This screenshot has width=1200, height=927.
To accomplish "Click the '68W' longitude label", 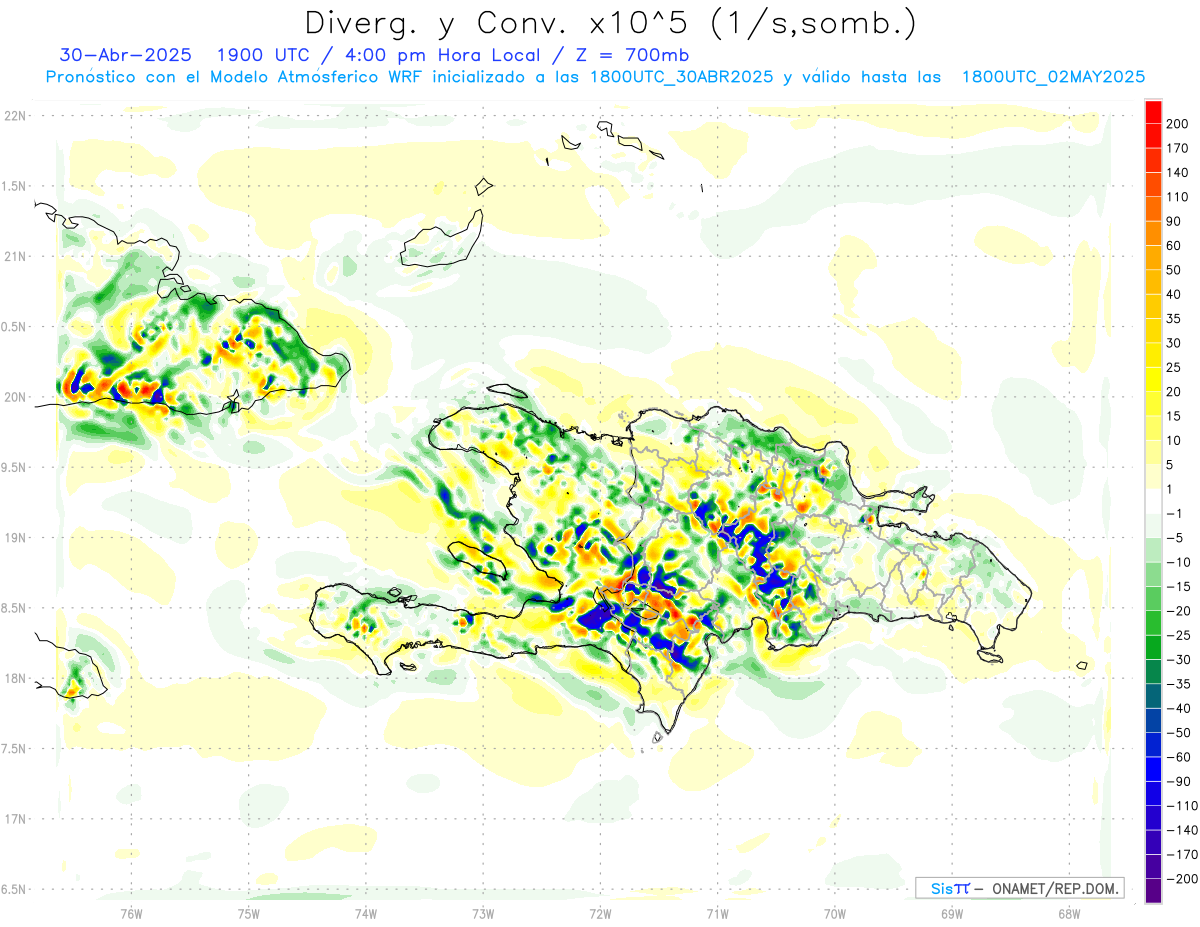I will click(x=1069, y=914).
